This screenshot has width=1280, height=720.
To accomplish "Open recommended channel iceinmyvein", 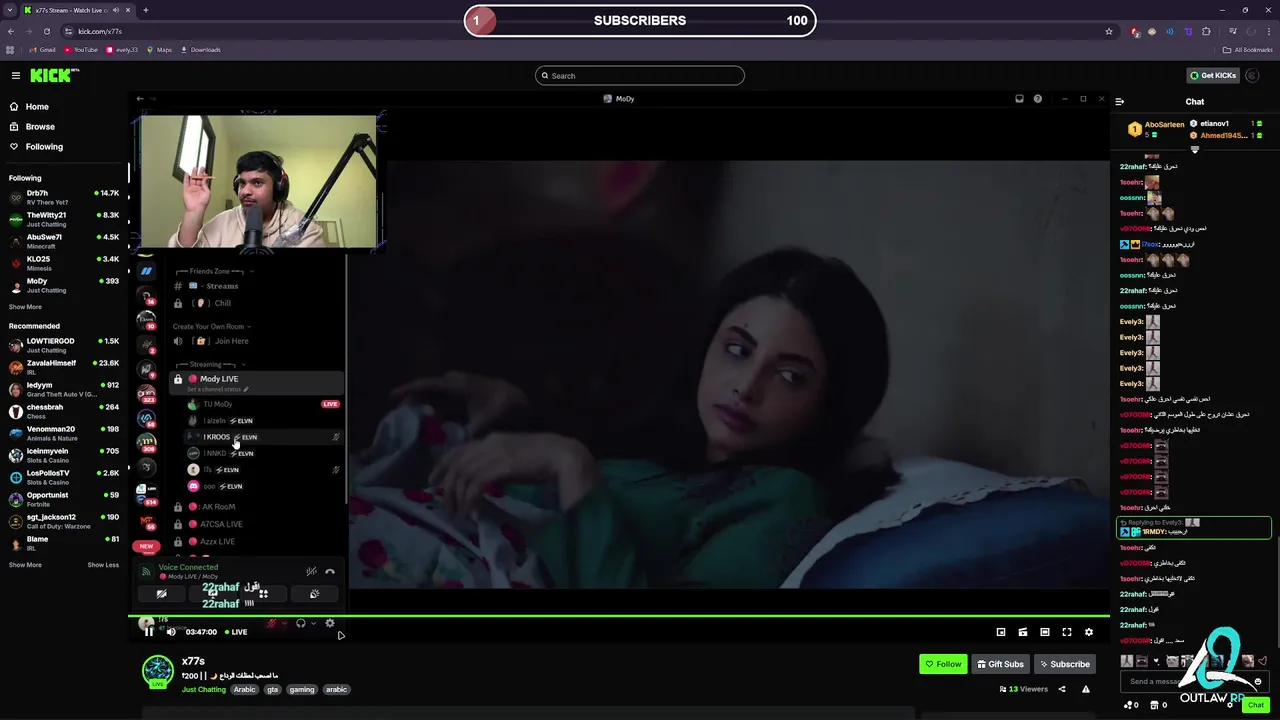I will (64, 455).
